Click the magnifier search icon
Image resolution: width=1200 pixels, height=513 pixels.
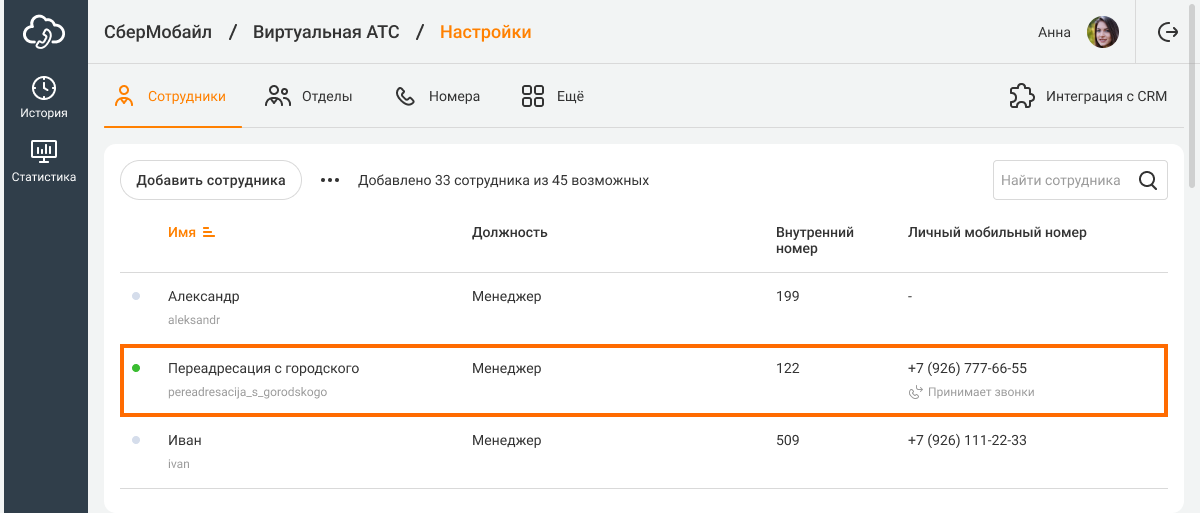click(1148, 181)
